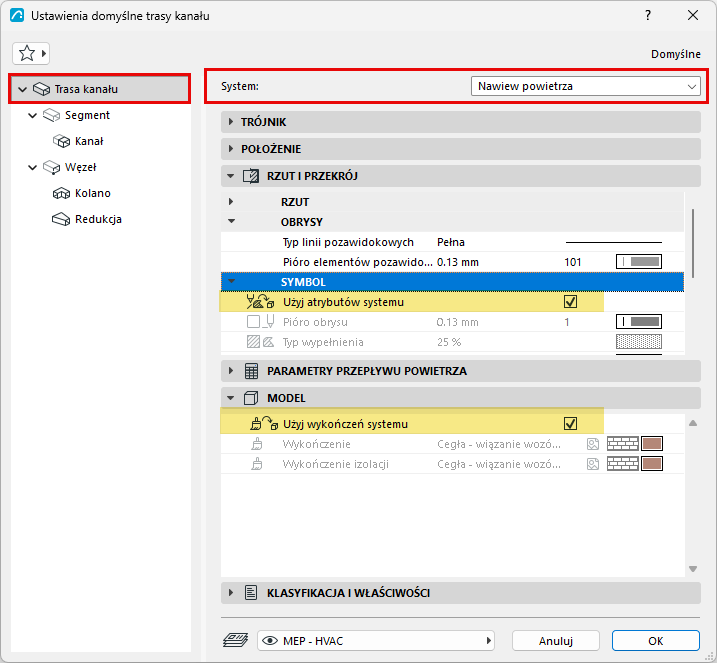
Task: Click the surface override icon beside Użyj wykończeń
Action: click(264, 424)
